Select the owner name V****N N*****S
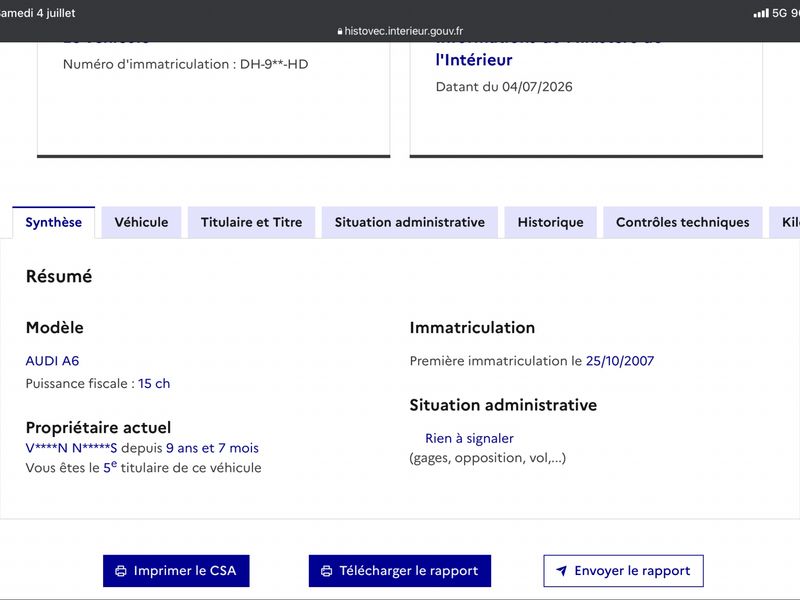 [x=71, y=448]
